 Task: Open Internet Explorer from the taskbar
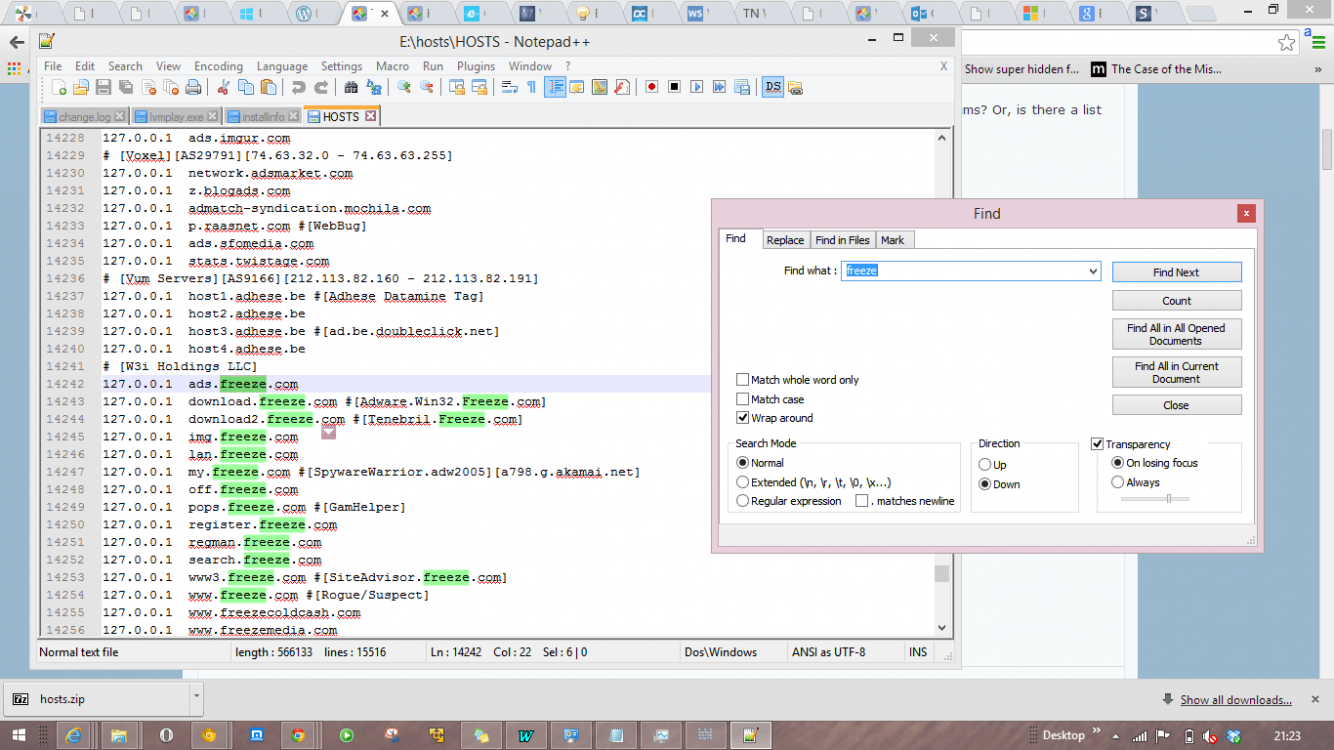pyautogui.click(x=73, y=735)
